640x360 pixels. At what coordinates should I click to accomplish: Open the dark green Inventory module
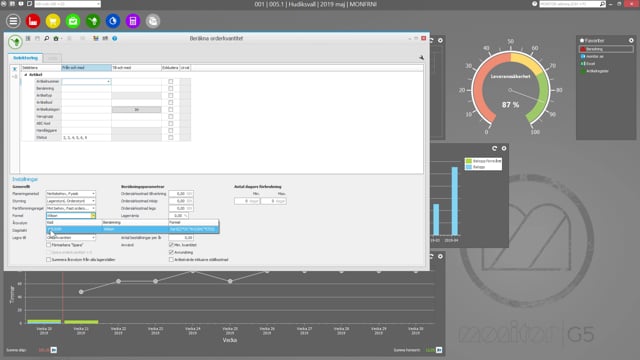93,21
